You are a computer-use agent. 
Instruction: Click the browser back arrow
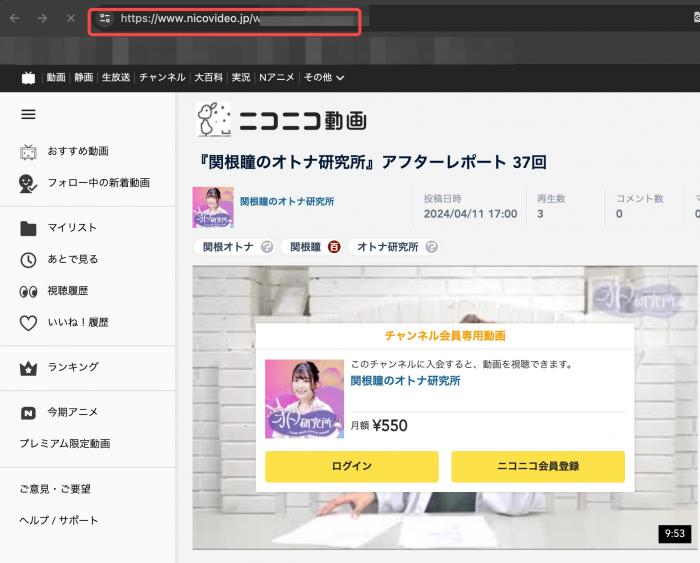pos(15,18)
